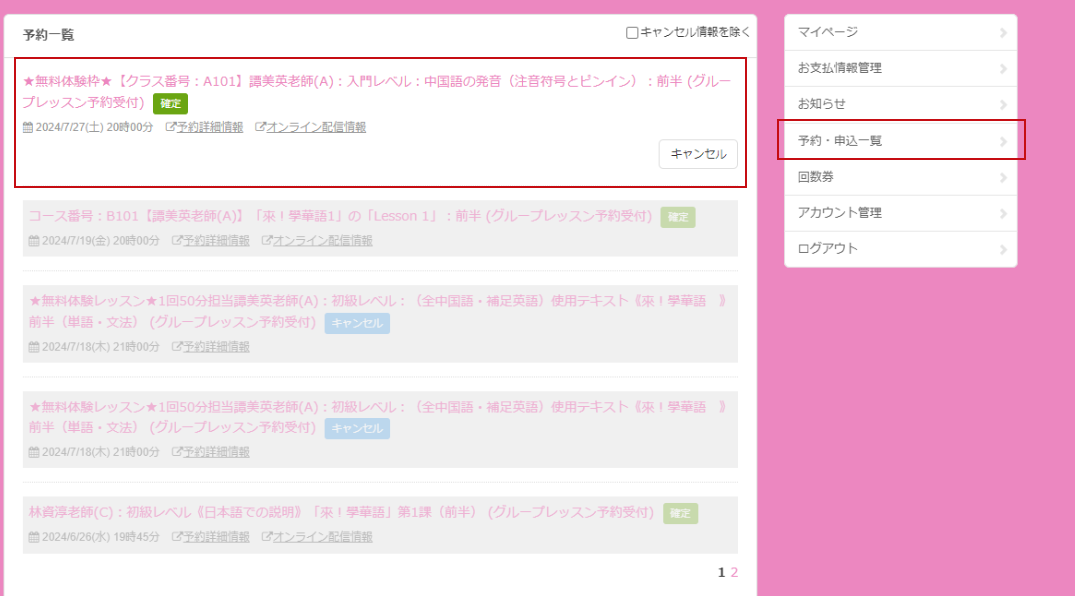Expand 回数券 chevron arrow in sidebar
1075x596 pixels.
(1003, 177)
